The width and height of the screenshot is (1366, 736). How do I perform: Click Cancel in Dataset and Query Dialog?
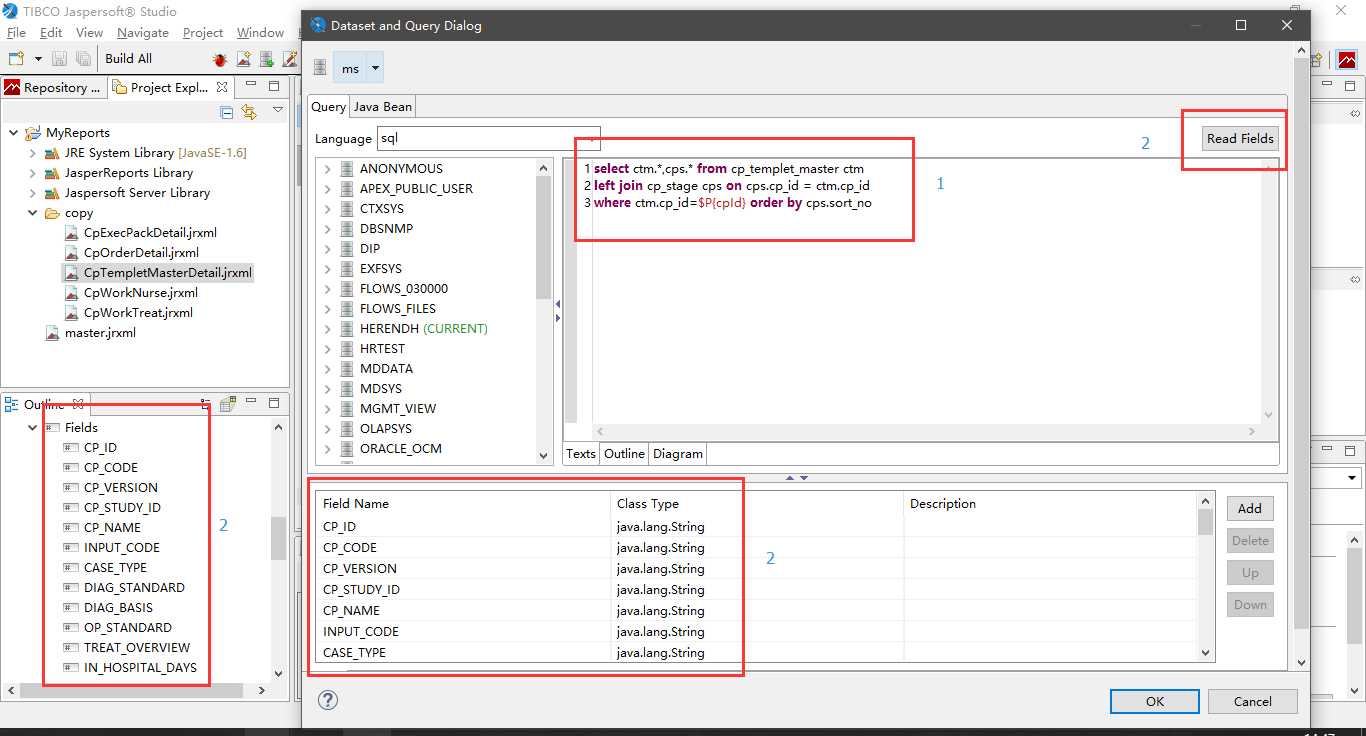click(x=1253, y=701)
